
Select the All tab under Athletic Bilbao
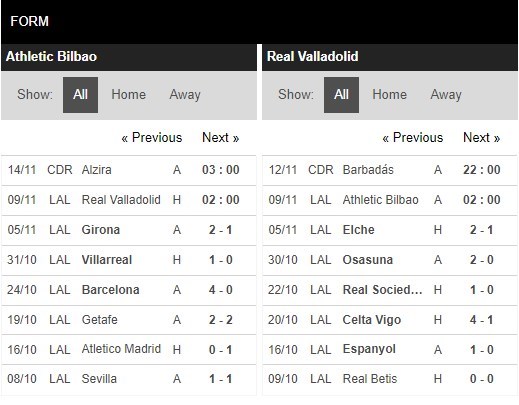pos(80,95)
